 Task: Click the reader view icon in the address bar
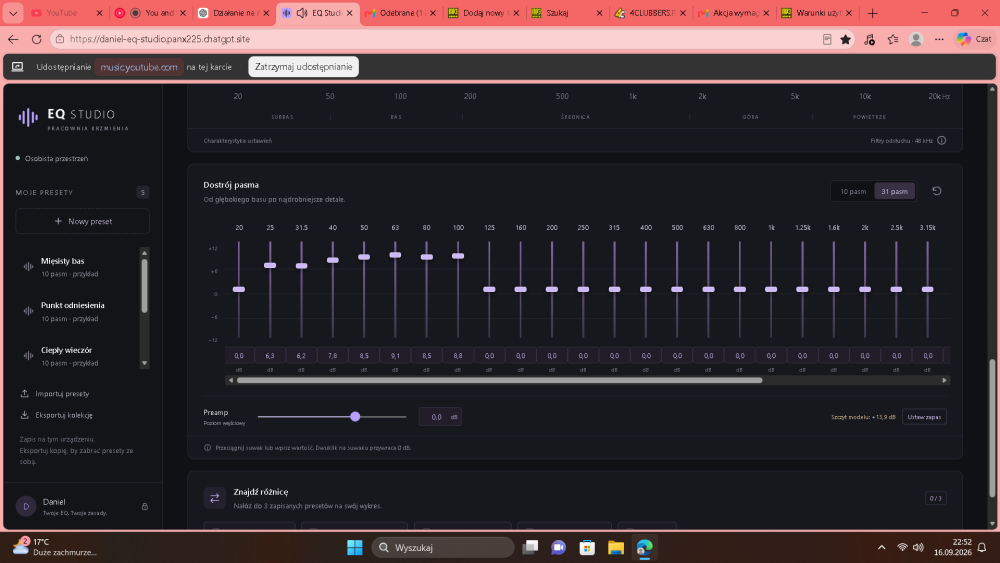(x=827, y=40)
